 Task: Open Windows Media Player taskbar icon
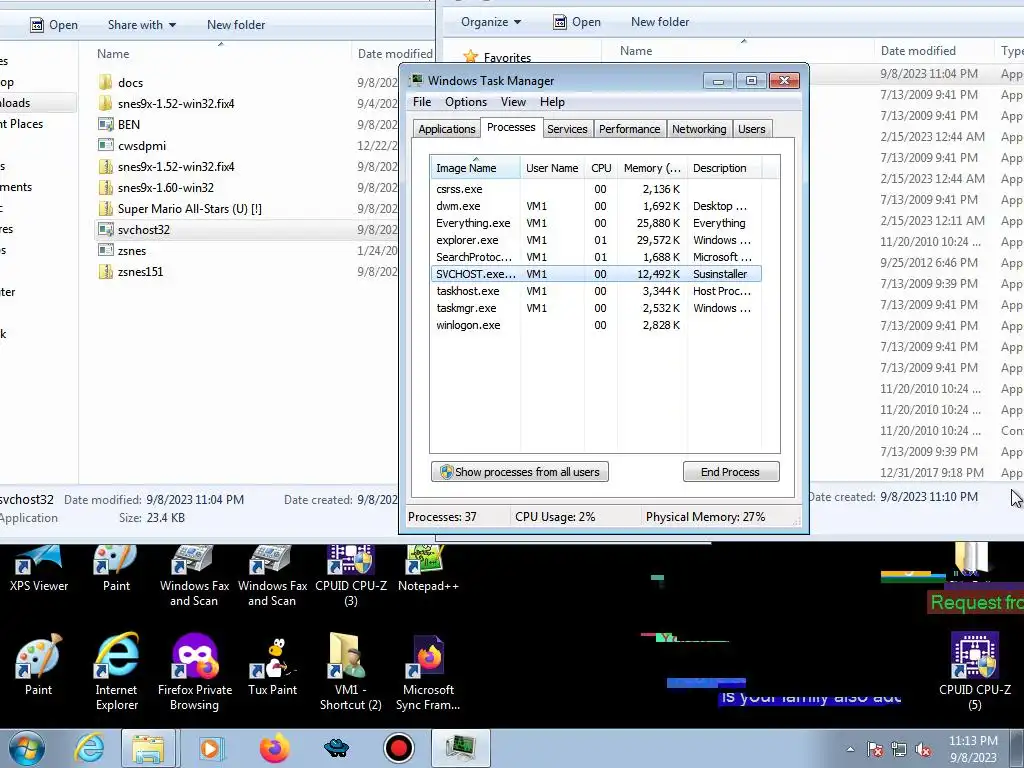click(210, 748)
